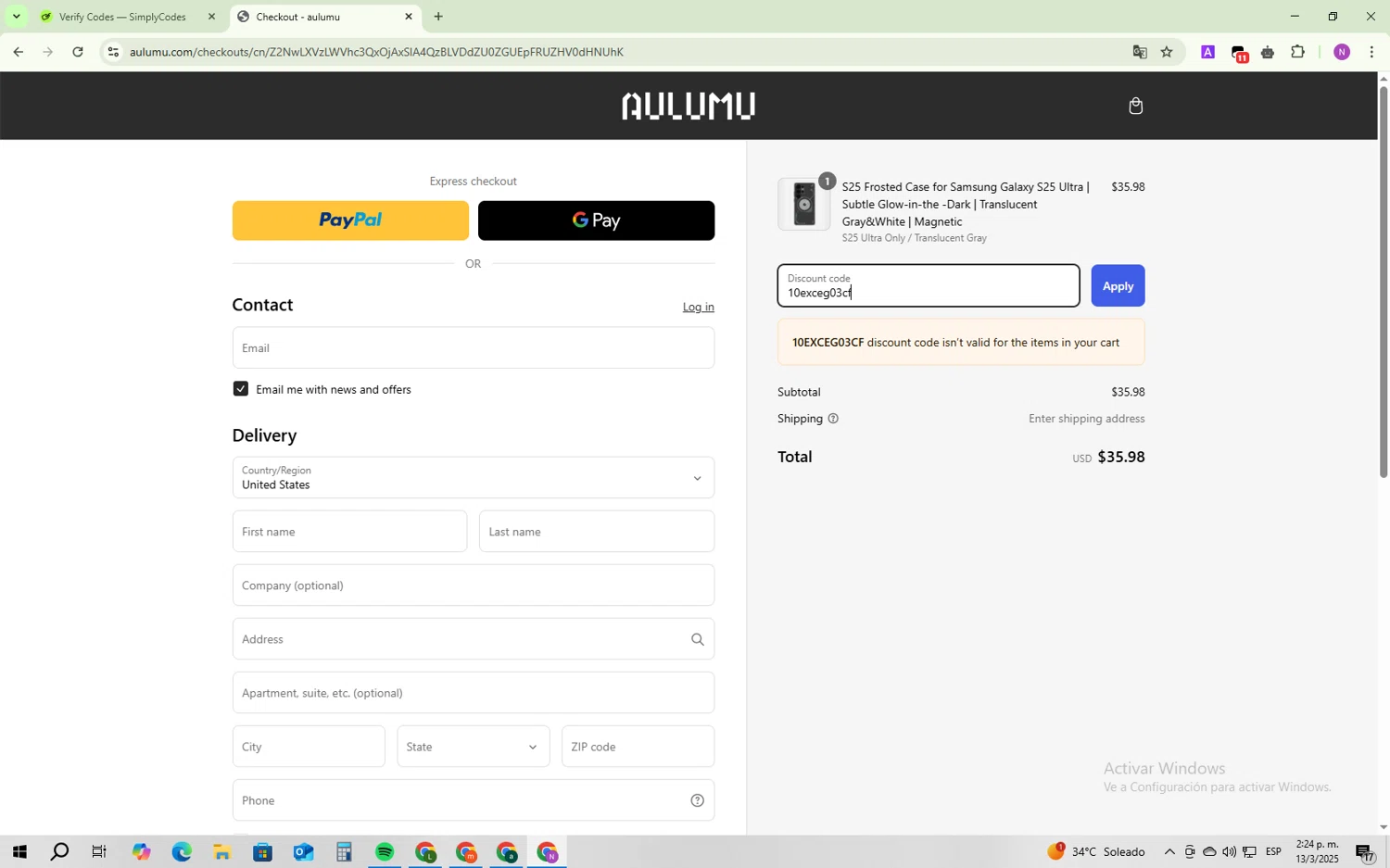1390x868 pixels.
Task: Bookmark this page with star icon
Action: click(1167, 52)
